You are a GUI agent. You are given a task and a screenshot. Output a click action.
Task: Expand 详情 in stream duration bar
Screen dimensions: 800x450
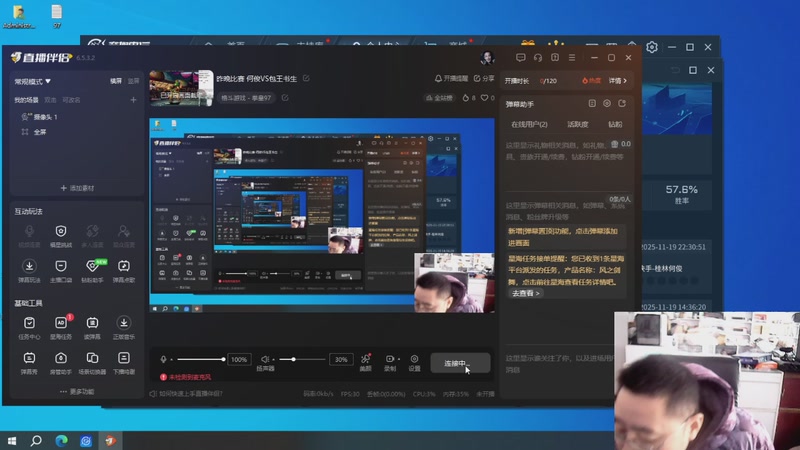click(x=617, y=81)
